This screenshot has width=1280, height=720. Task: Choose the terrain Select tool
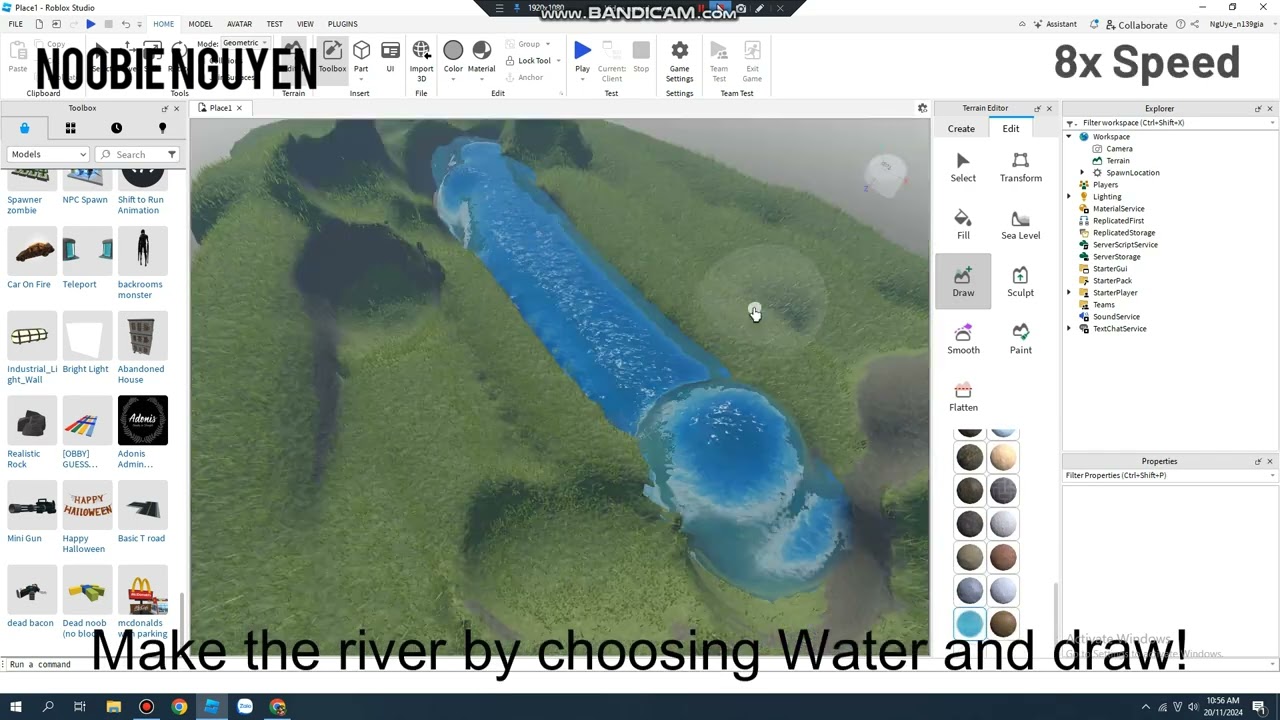pos(963,167)
